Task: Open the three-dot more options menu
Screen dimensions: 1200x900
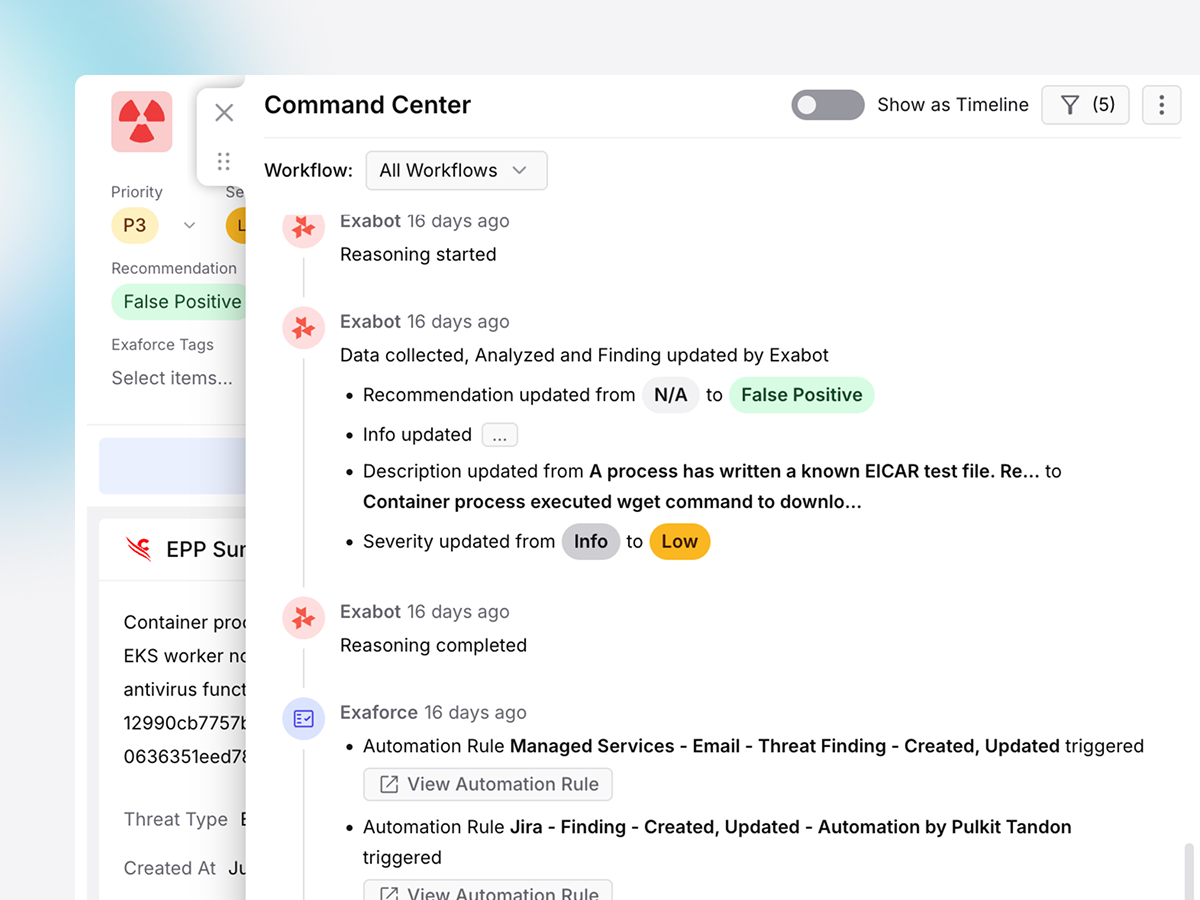Action: 1161,105
